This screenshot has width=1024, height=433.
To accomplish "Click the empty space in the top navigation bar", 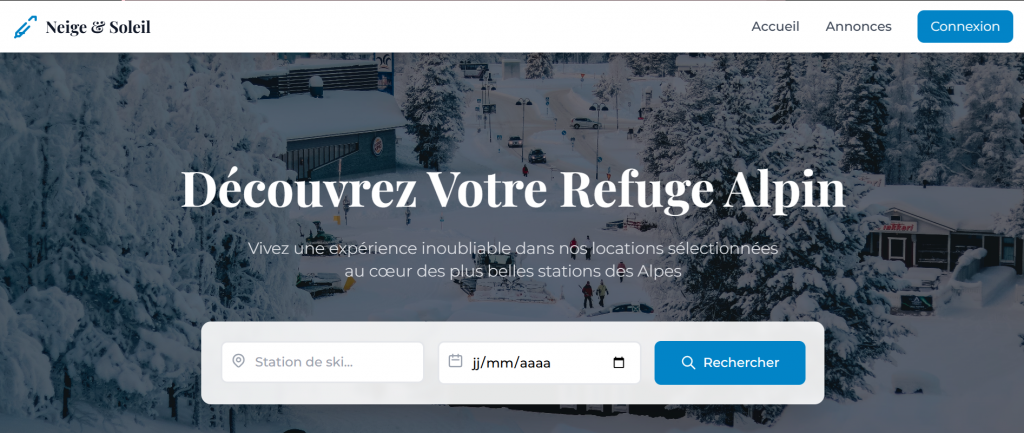I will click(451, 27).
